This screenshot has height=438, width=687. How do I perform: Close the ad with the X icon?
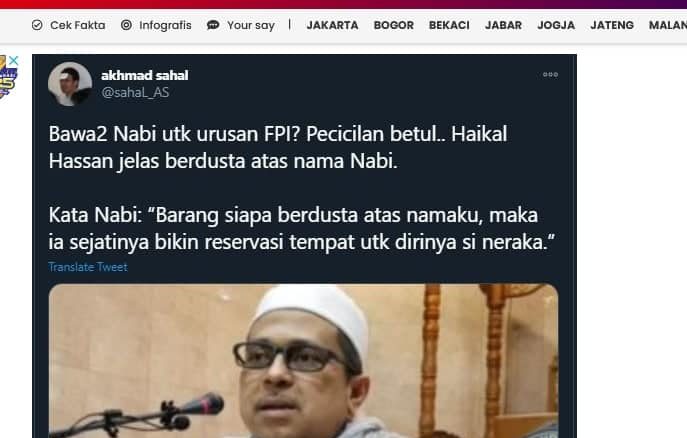coord(14,60)
